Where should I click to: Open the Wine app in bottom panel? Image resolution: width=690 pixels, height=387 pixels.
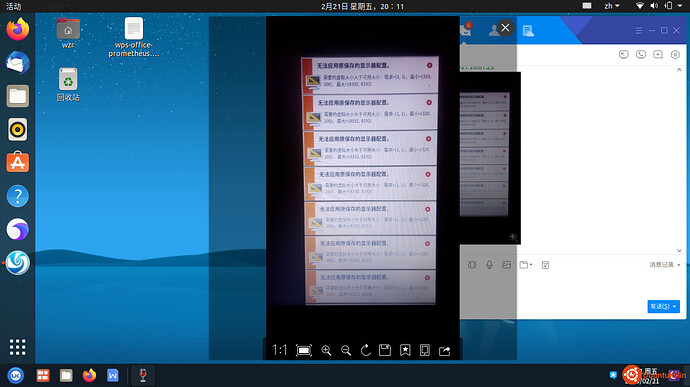click(143, 375)
